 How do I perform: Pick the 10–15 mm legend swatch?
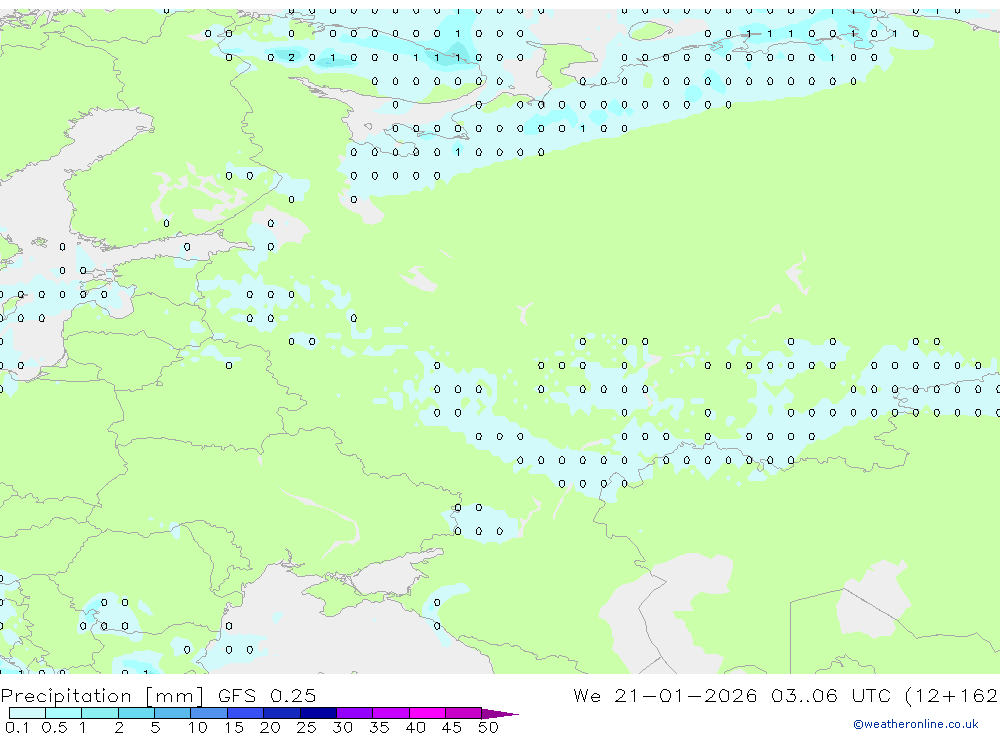(x=209, y=713)
